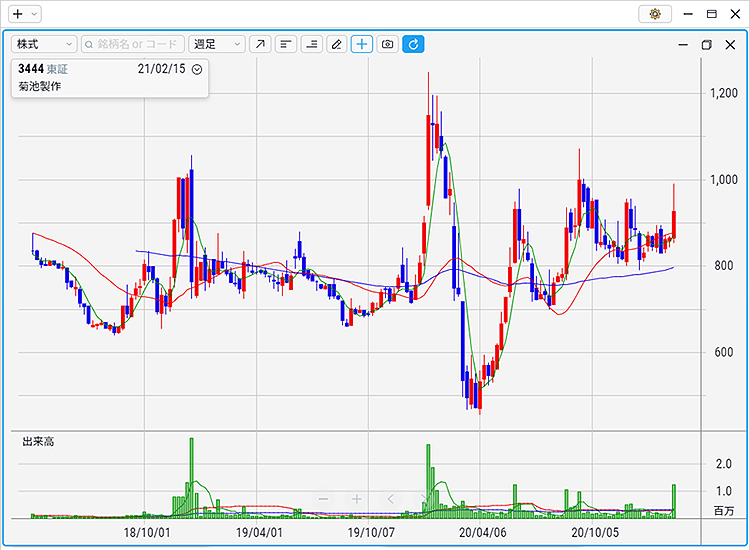Click the blue refresh chart button
The height and width of the screenshot is (550, 750).
[x=413, y=44]
